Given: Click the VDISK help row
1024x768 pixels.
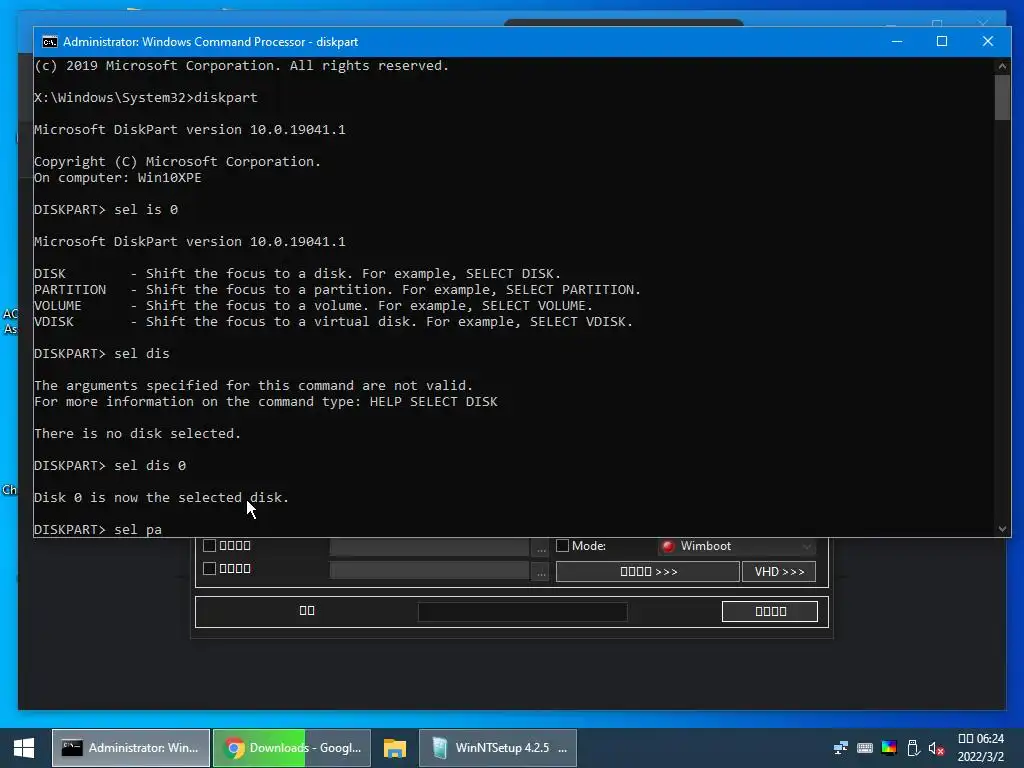Looking at the screenshot, I should 334,322.
